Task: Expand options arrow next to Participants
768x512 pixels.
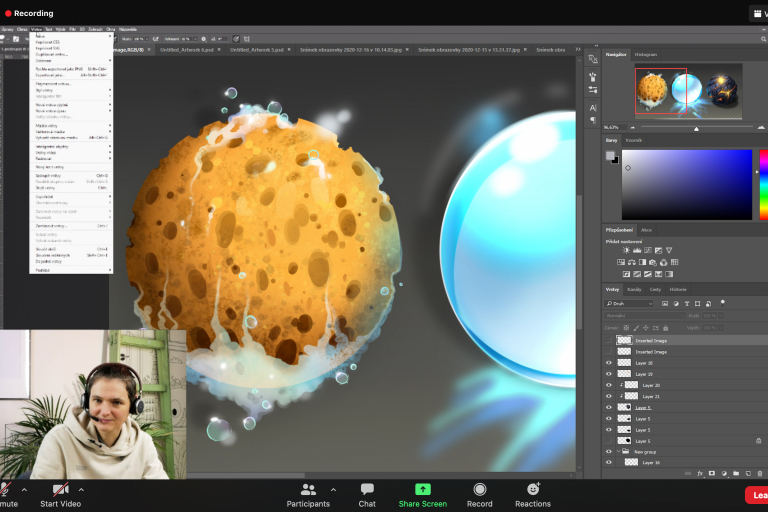Action: [x=333, y=490]
